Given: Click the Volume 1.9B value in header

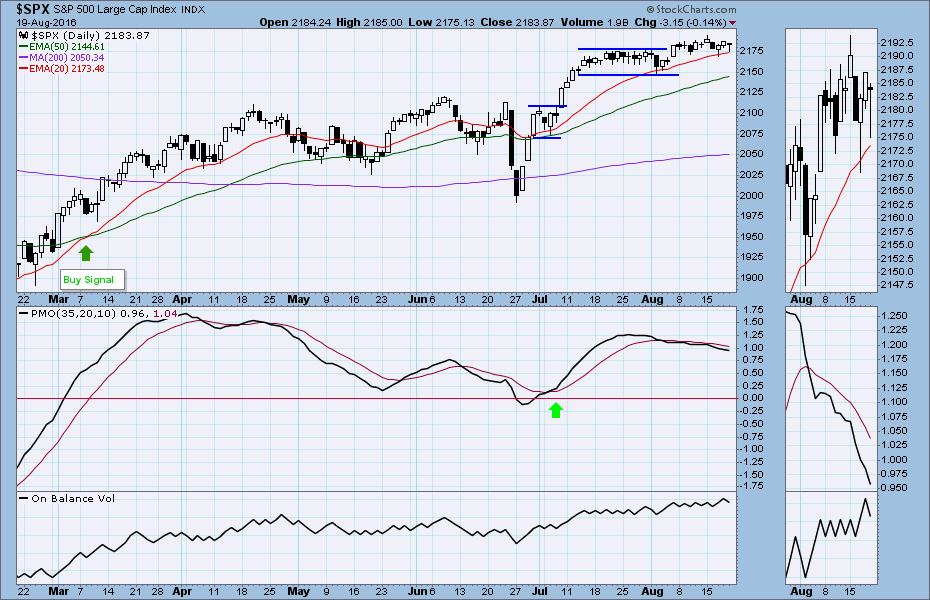Looking at the screenshot, I should (561, 22).
